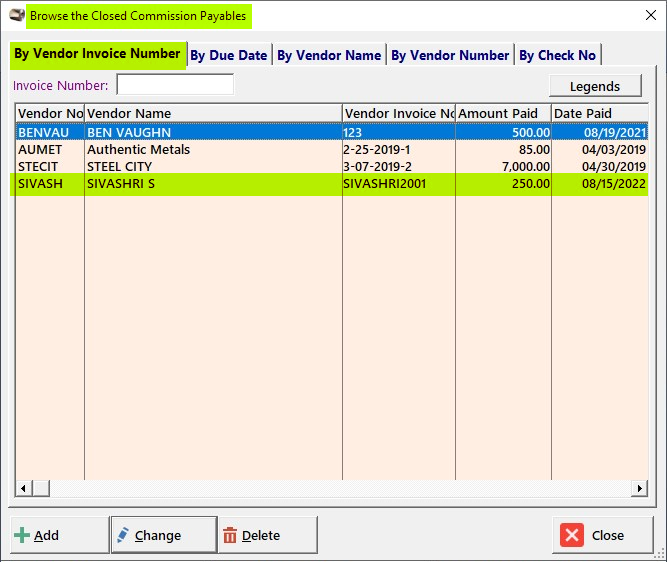Switch to the By Due Date tab

228,55
